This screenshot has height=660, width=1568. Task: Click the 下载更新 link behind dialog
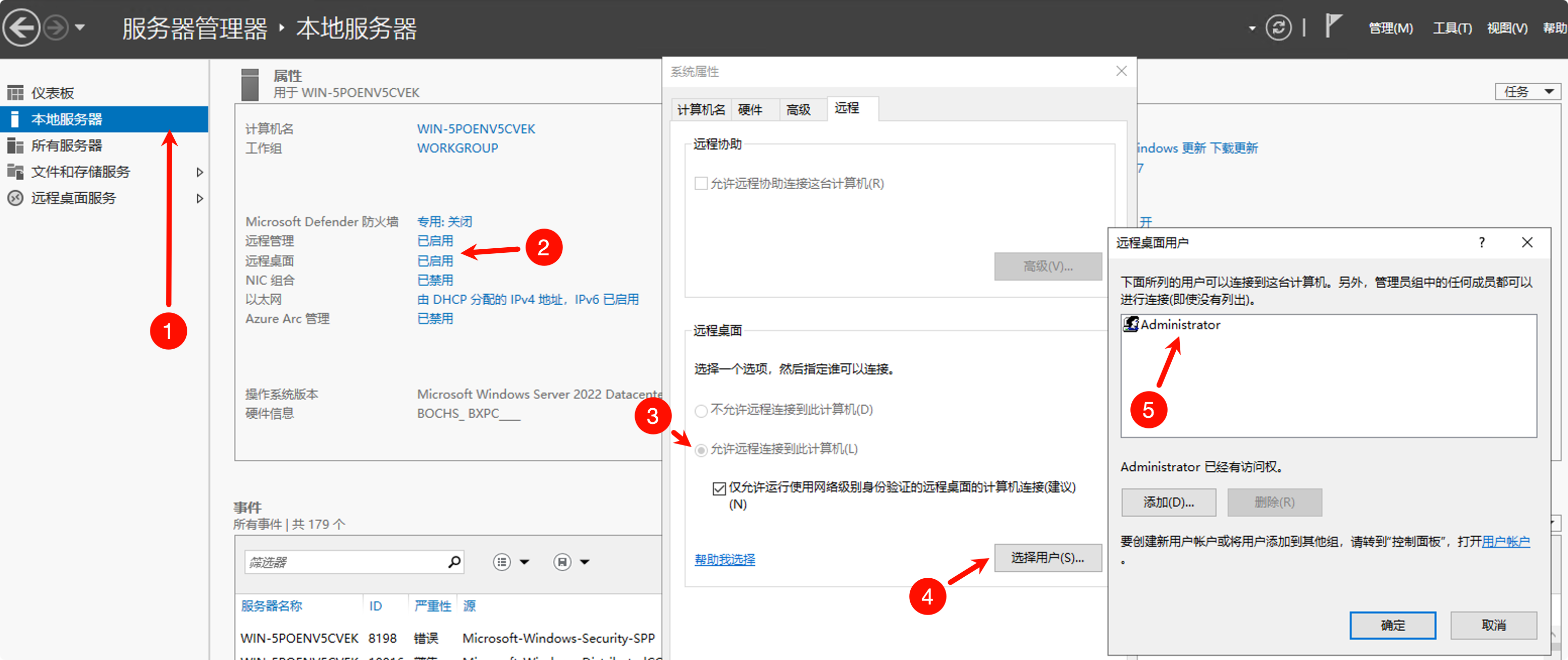click(1233, 148)
